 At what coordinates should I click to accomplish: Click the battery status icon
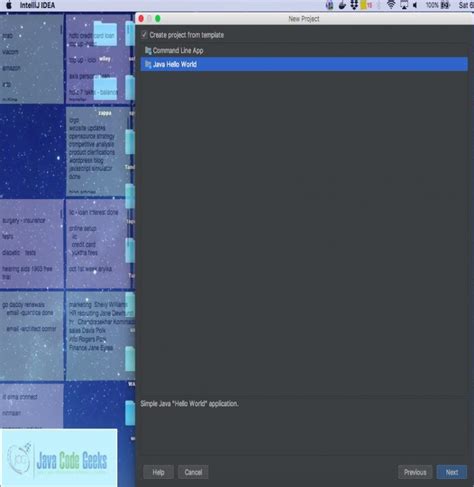tap(445, 5)
